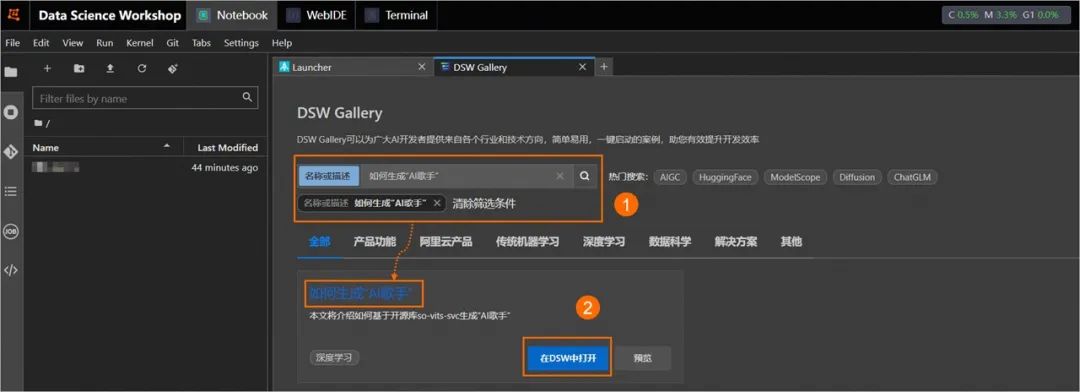Screen dimensions: 1080x392
Task: Click the Terminal tab icon
Action: [x=371, y=15]
